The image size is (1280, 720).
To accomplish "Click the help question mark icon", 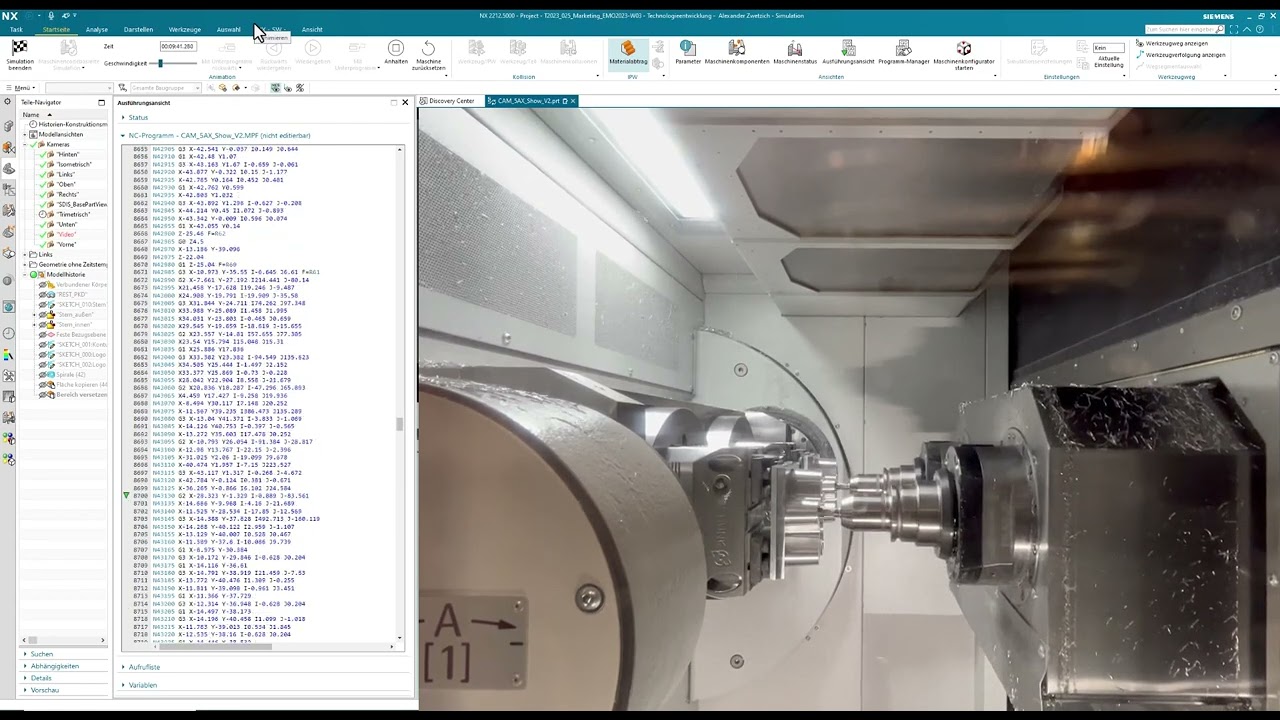I will 1259,29.
